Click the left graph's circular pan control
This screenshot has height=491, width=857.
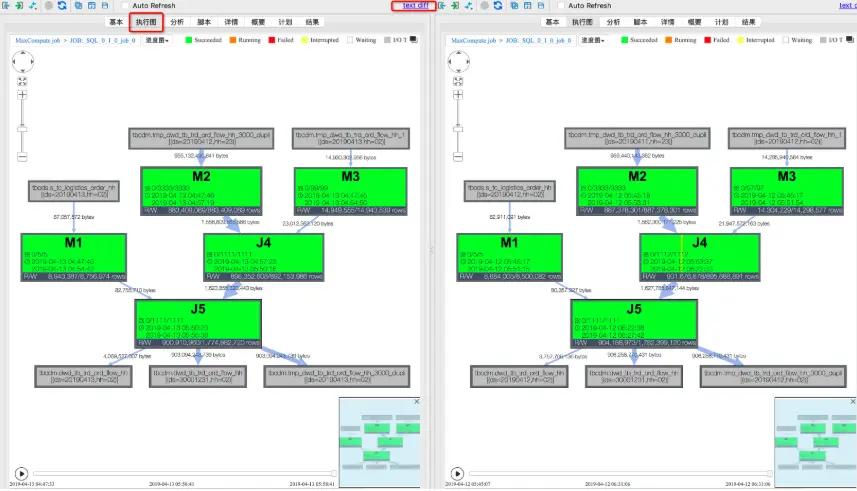point(22,61)
